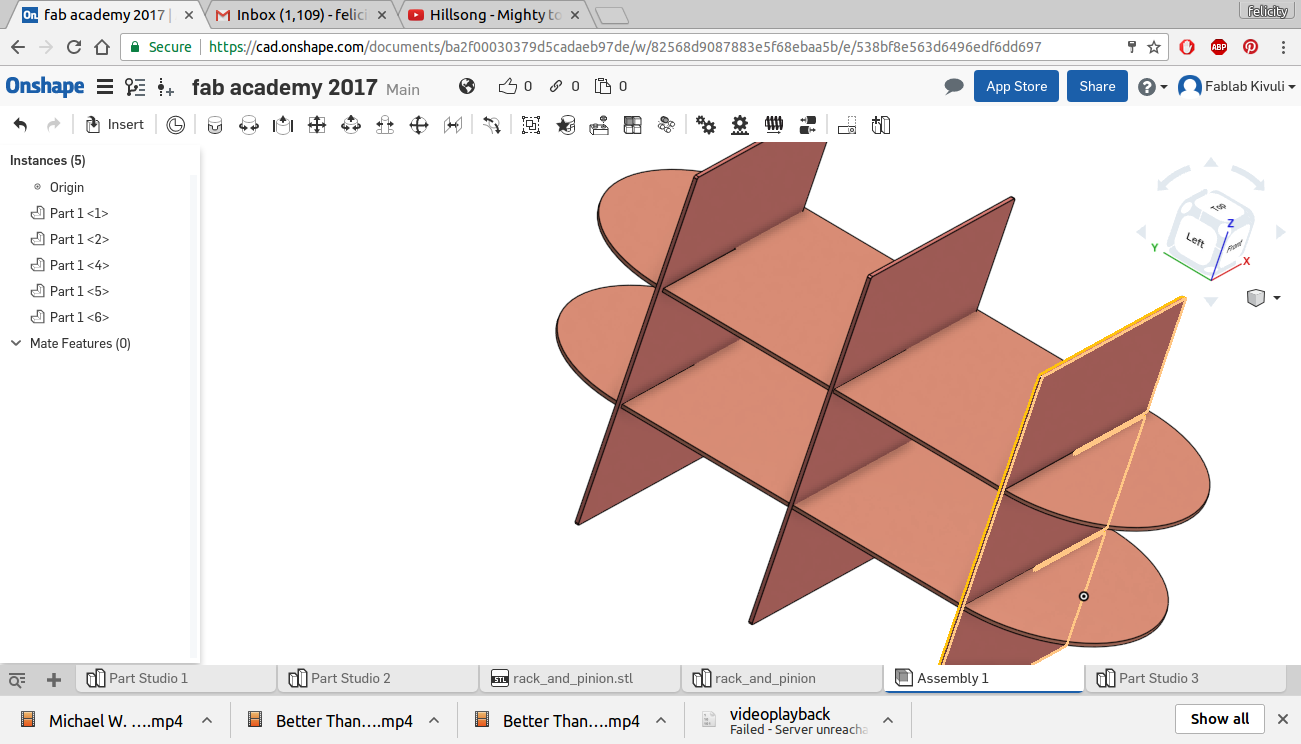
Task: Open the AdBlock Plus extension icon
Action: (1219, 47)
